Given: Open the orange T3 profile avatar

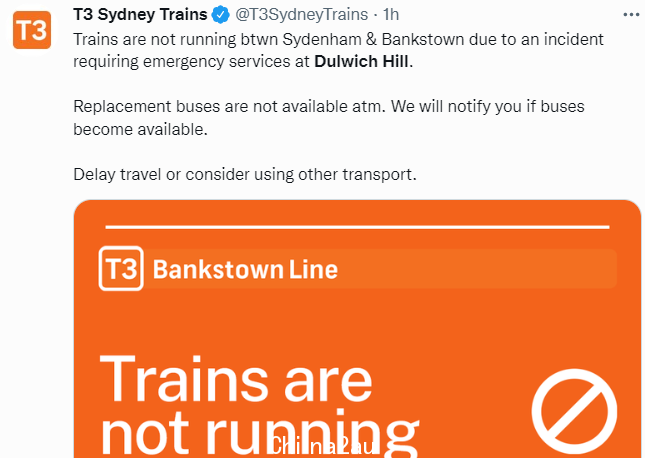Looking at the screenshot, I should (32, 30).
